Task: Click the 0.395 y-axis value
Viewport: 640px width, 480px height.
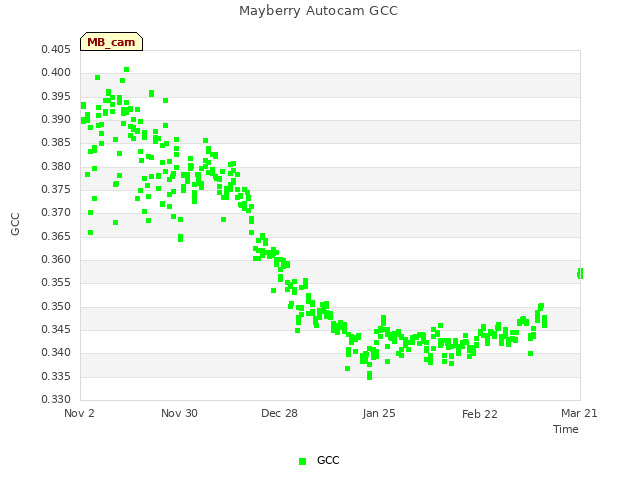Action: pyautogui.click(x=56, y=96)
